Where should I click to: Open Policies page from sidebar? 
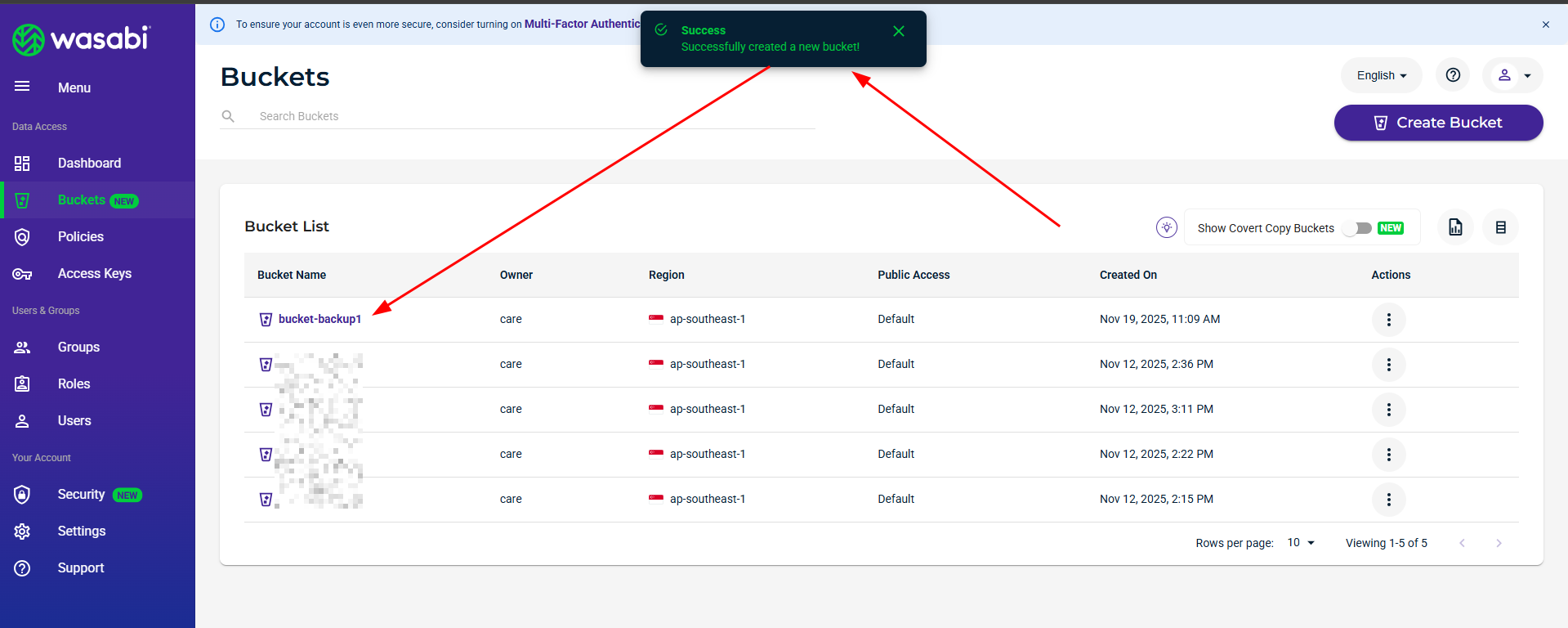click(80, 237)
